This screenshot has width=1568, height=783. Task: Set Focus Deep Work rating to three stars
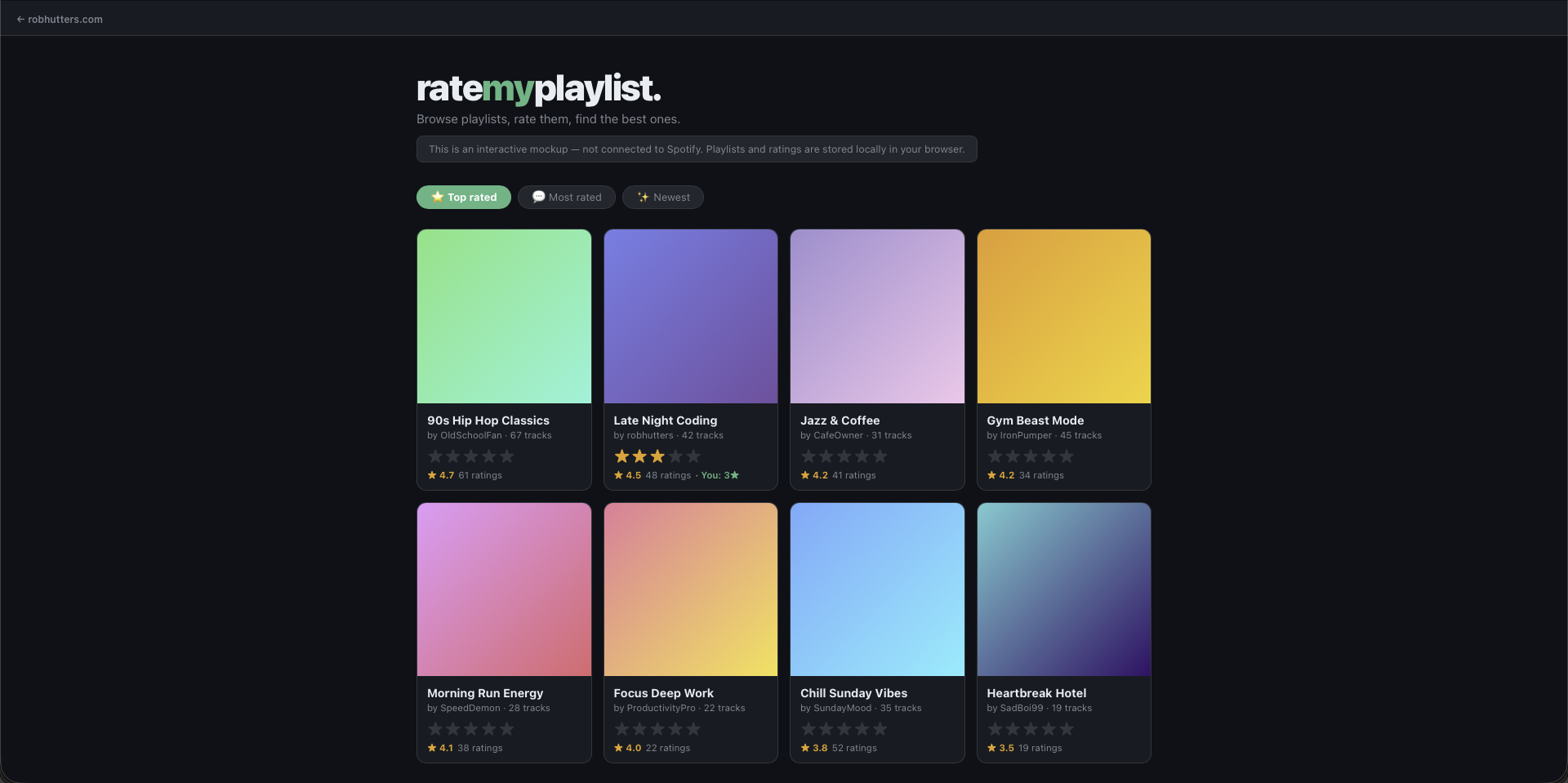pyautogui.click(x=657, y=729)
